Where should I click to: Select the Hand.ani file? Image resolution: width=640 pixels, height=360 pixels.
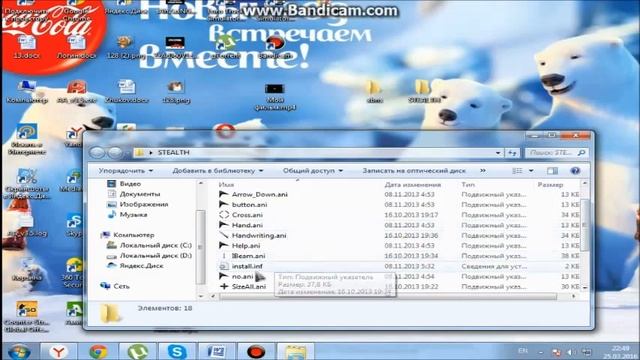(247, 225)
